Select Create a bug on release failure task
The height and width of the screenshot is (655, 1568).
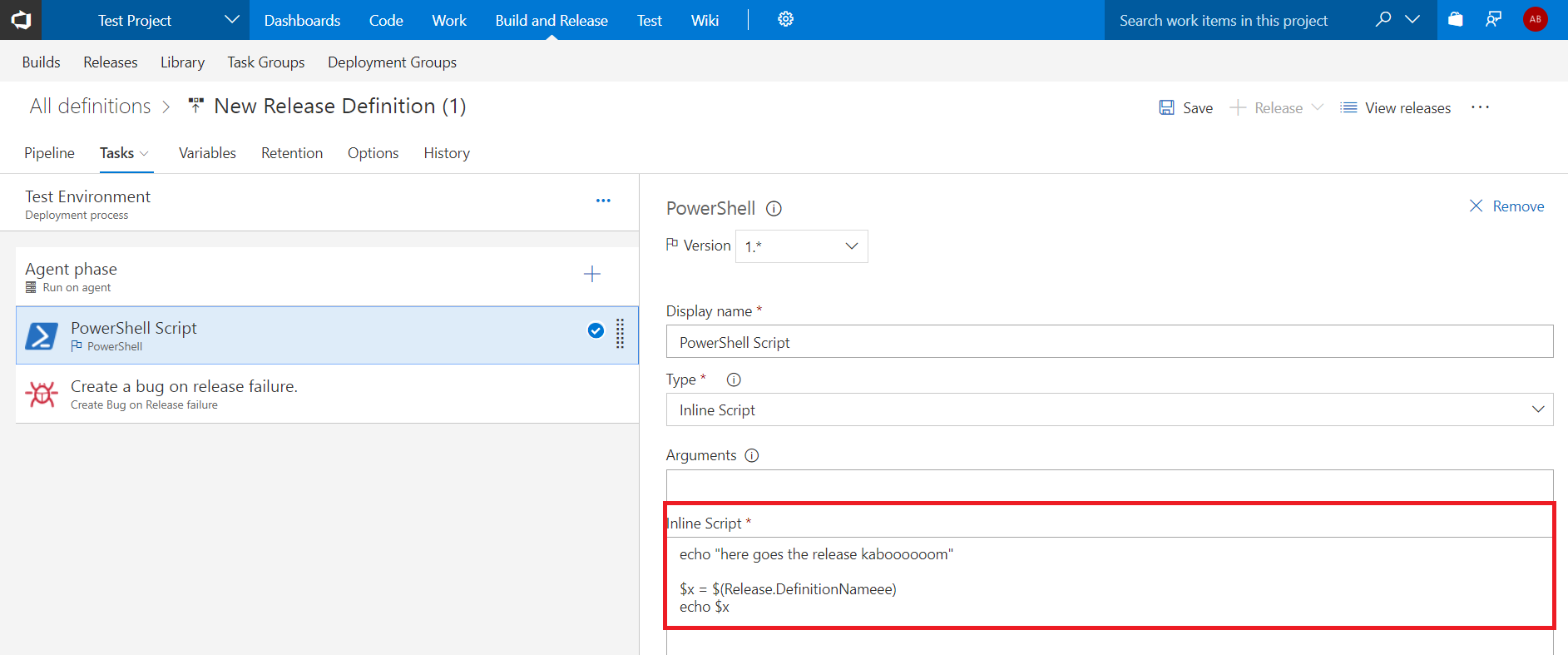(328, 394)
